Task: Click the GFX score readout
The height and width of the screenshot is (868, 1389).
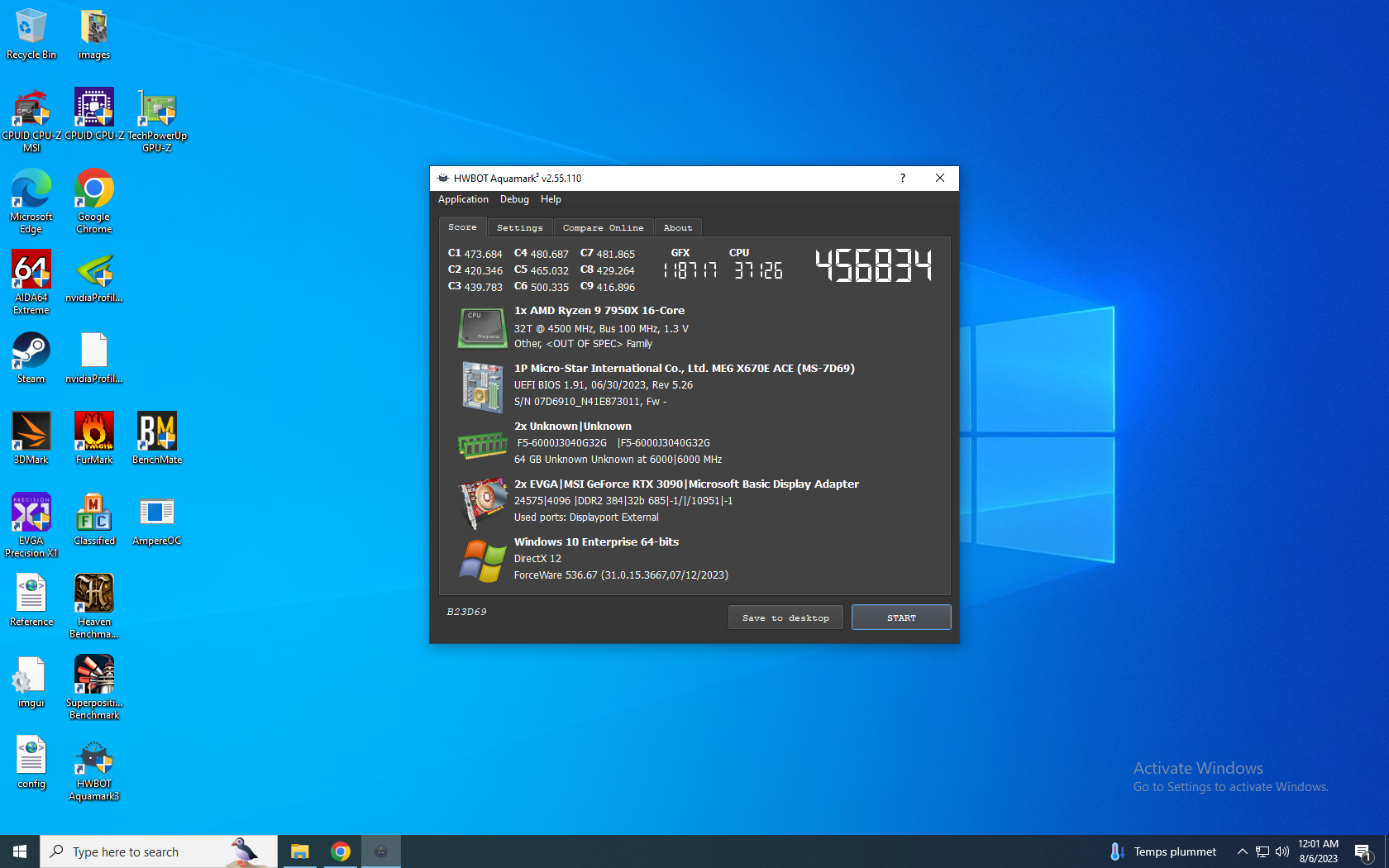Action: (690, 269)
